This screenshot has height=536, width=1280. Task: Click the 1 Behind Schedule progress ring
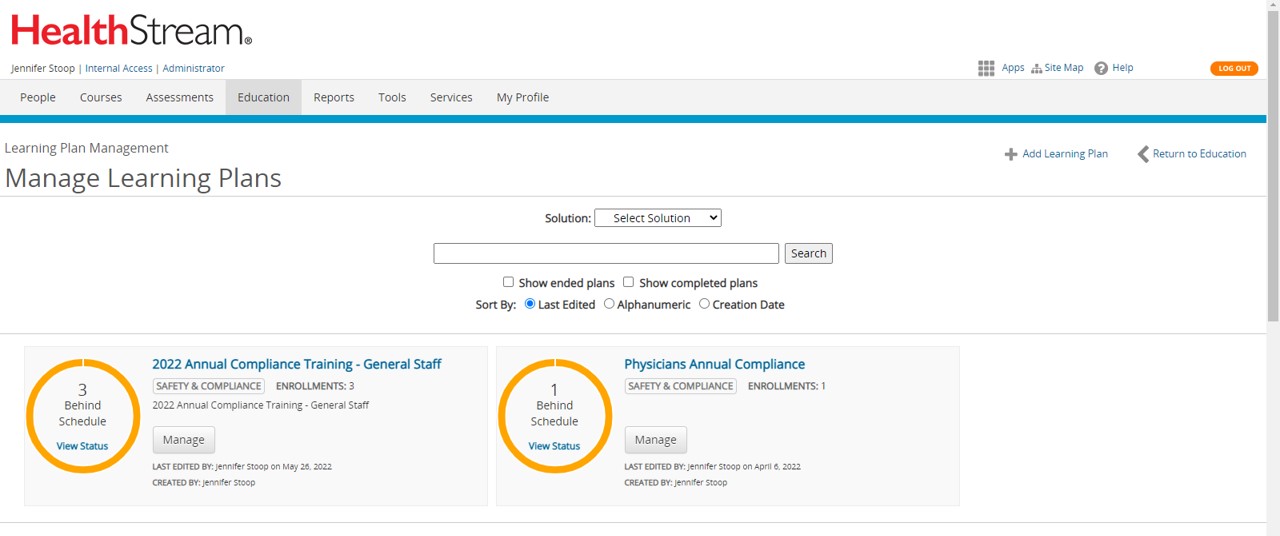[555, 415]
